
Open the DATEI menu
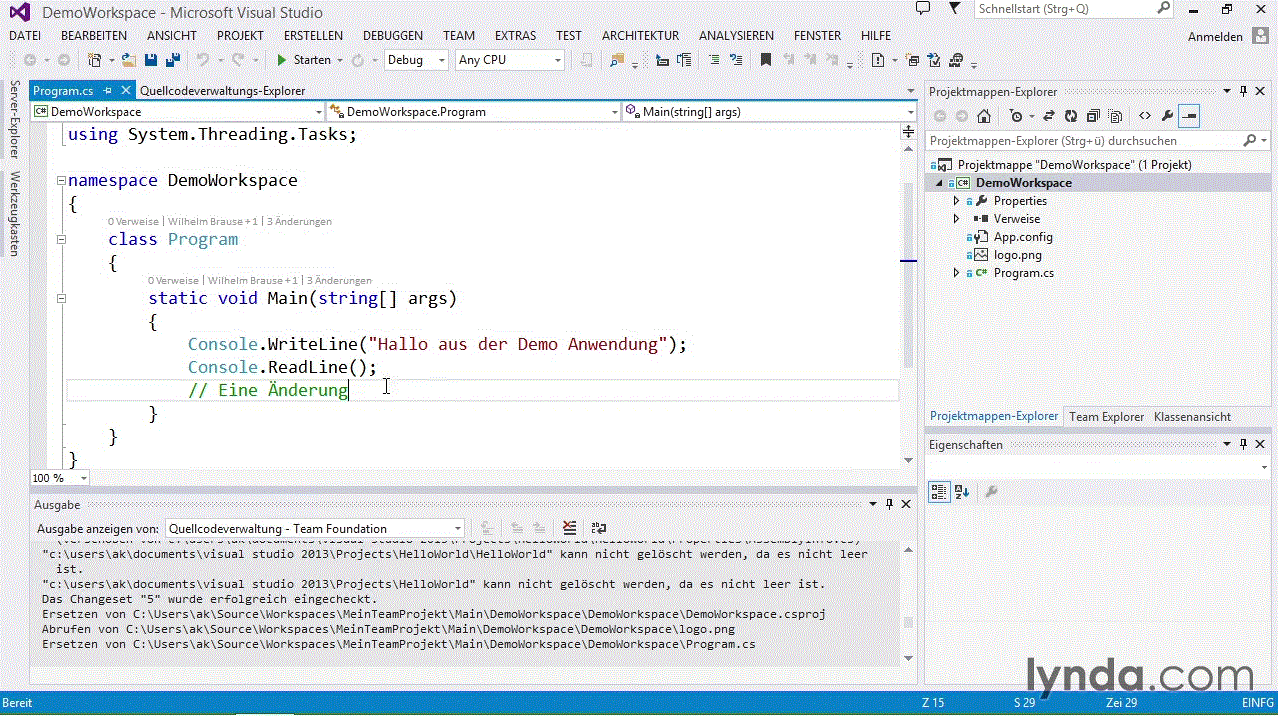pyautogui.click(x=25, y=35)
